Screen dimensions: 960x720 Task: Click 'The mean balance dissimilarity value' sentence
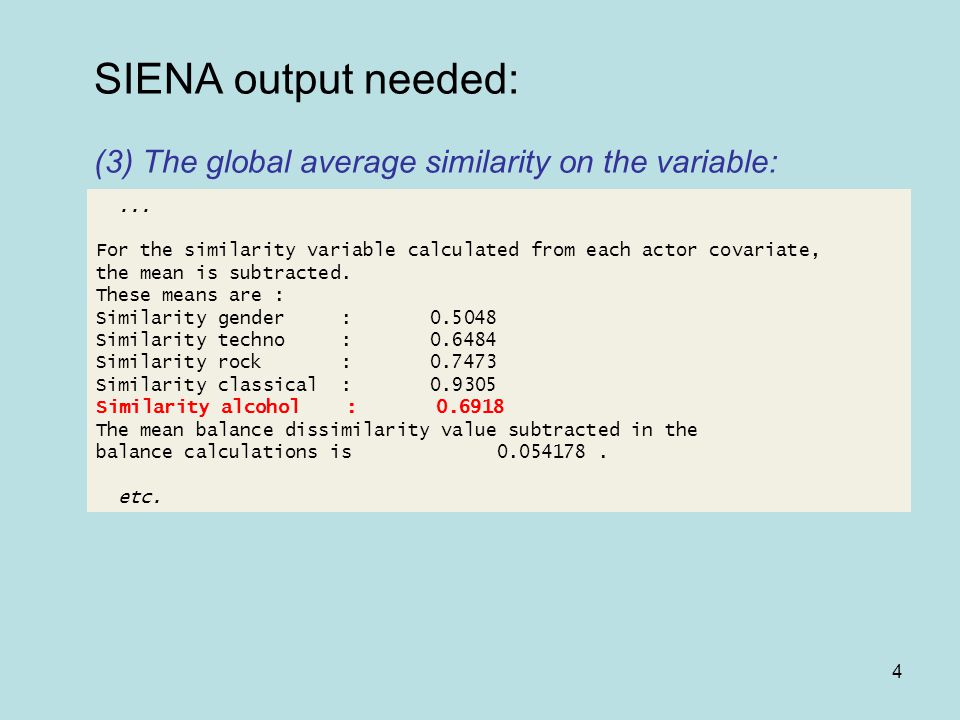(396, 429)
